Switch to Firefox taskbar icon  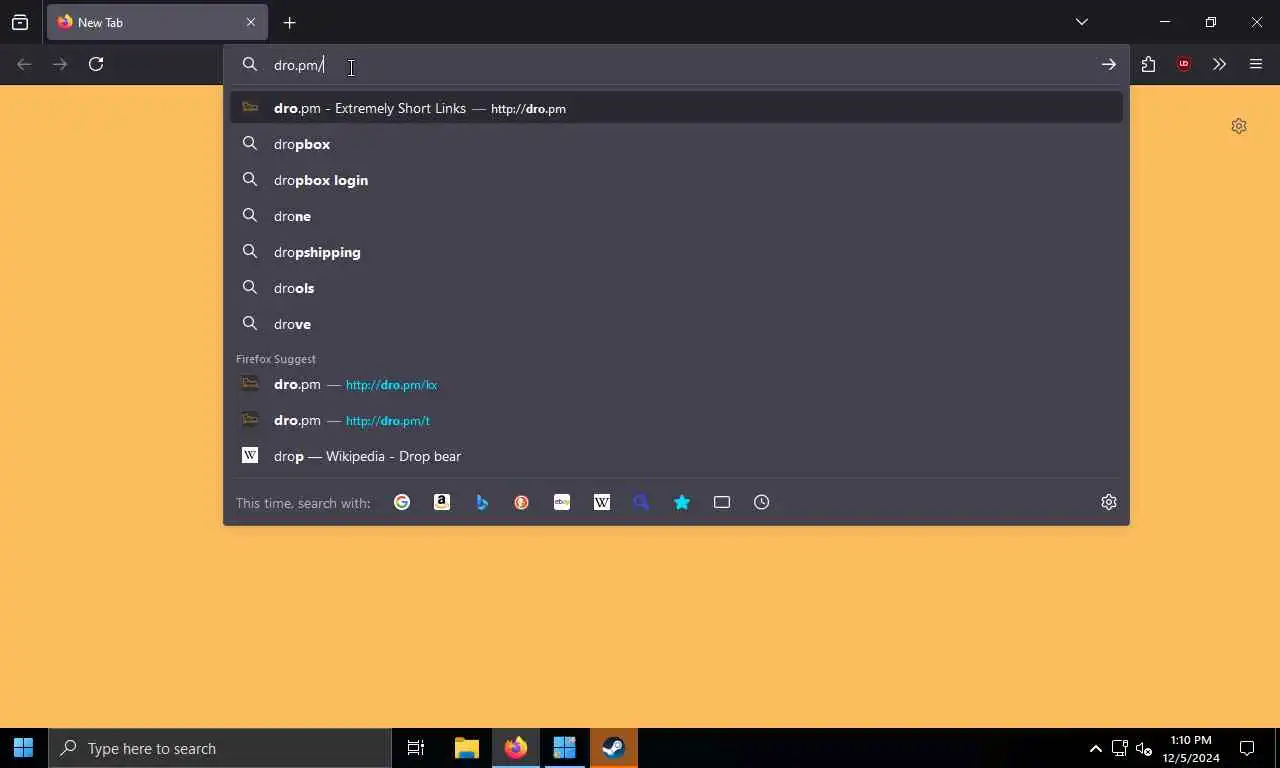(x=516, y=748)
